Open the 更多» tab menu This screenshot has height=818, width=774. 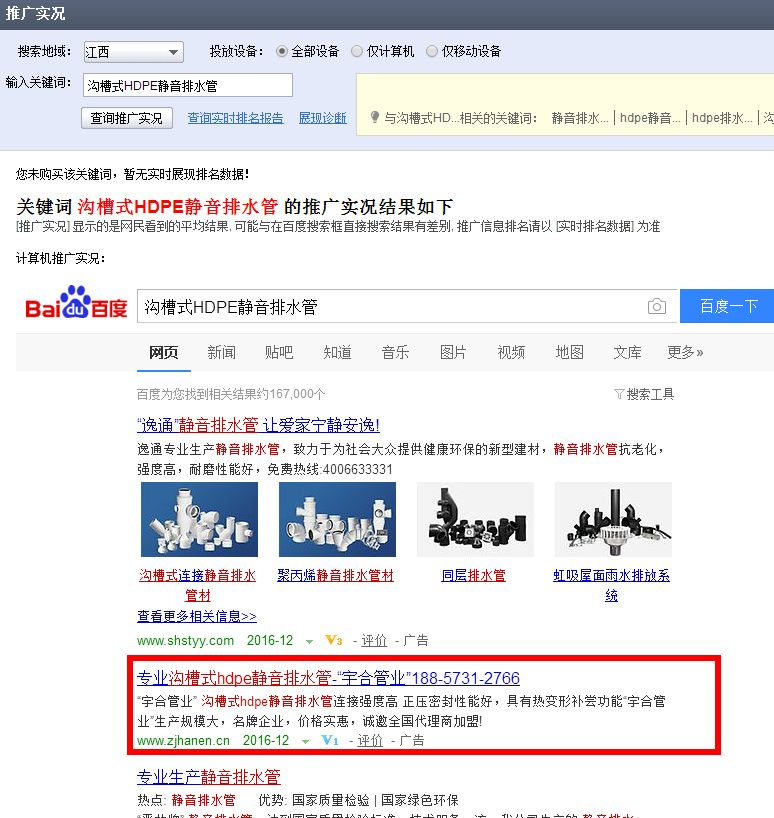(685, 353)
